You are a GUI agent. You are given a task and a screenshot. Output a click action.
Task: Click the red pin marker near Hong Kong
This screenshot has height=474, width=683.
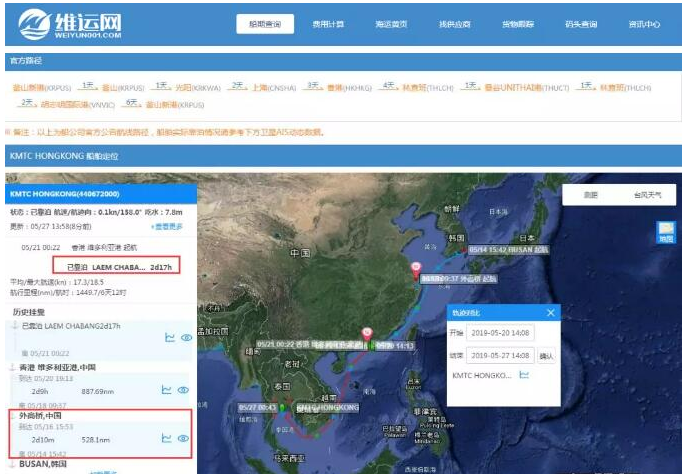pos(367,335)
